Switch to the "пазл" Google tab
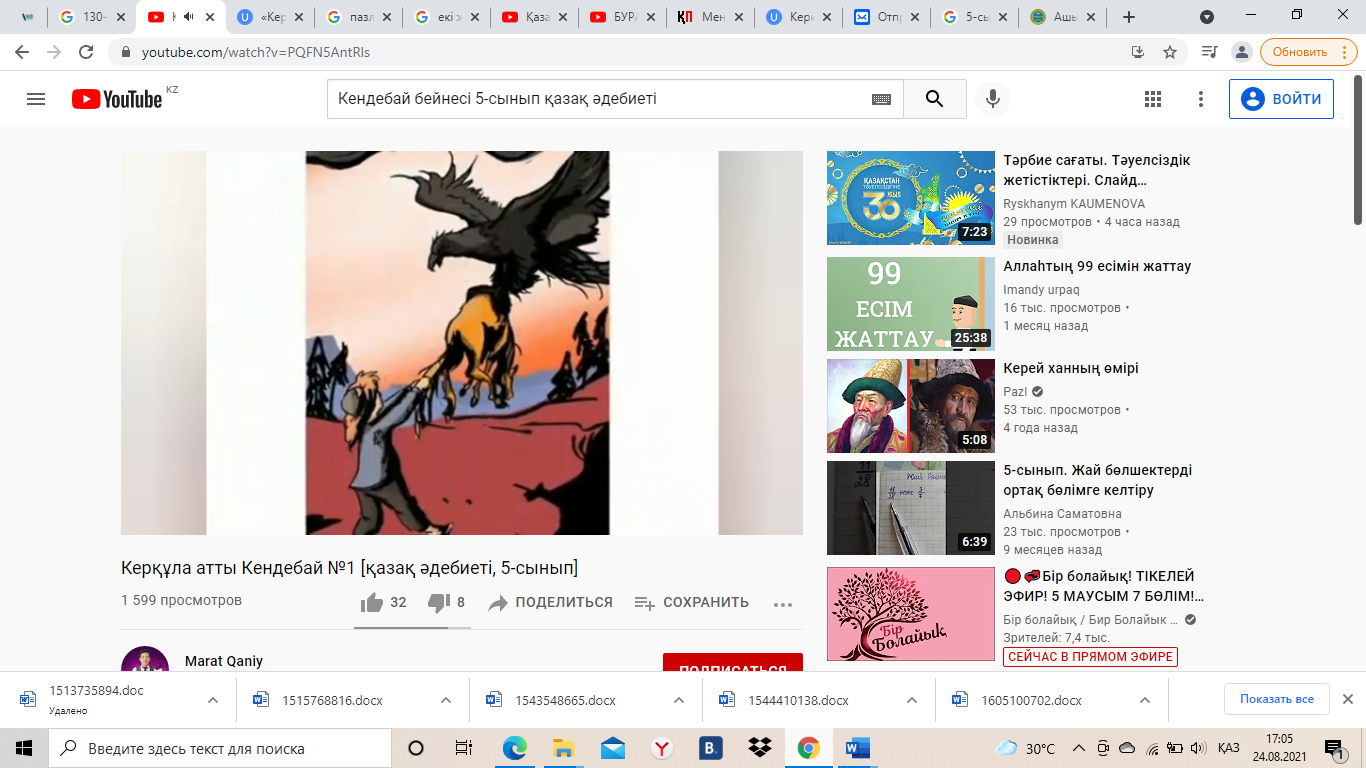The width and height of the screenshot is (1366, 768). tap(359, 17)
